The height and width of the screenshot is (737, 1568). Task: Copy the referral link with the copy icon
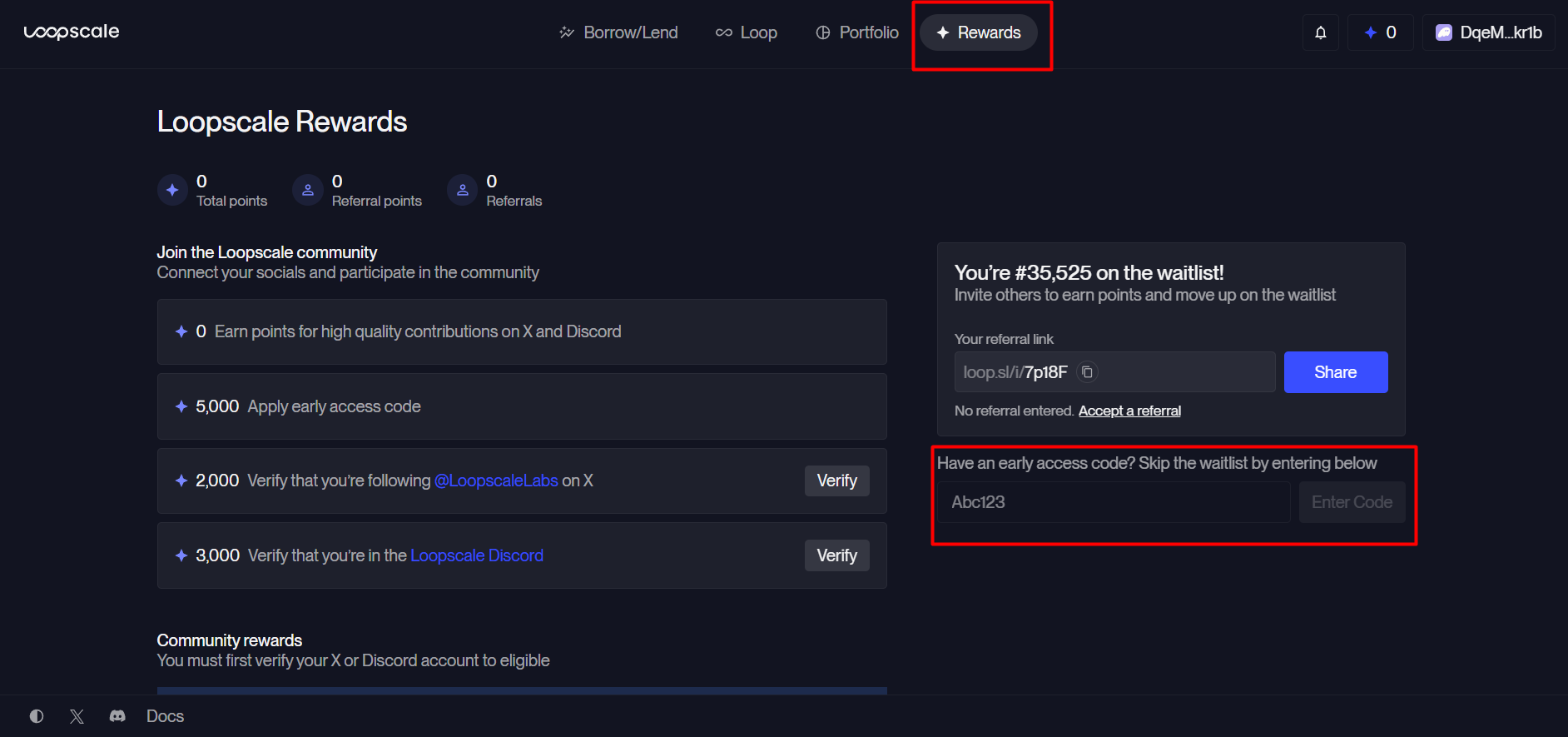(1088, 371)
